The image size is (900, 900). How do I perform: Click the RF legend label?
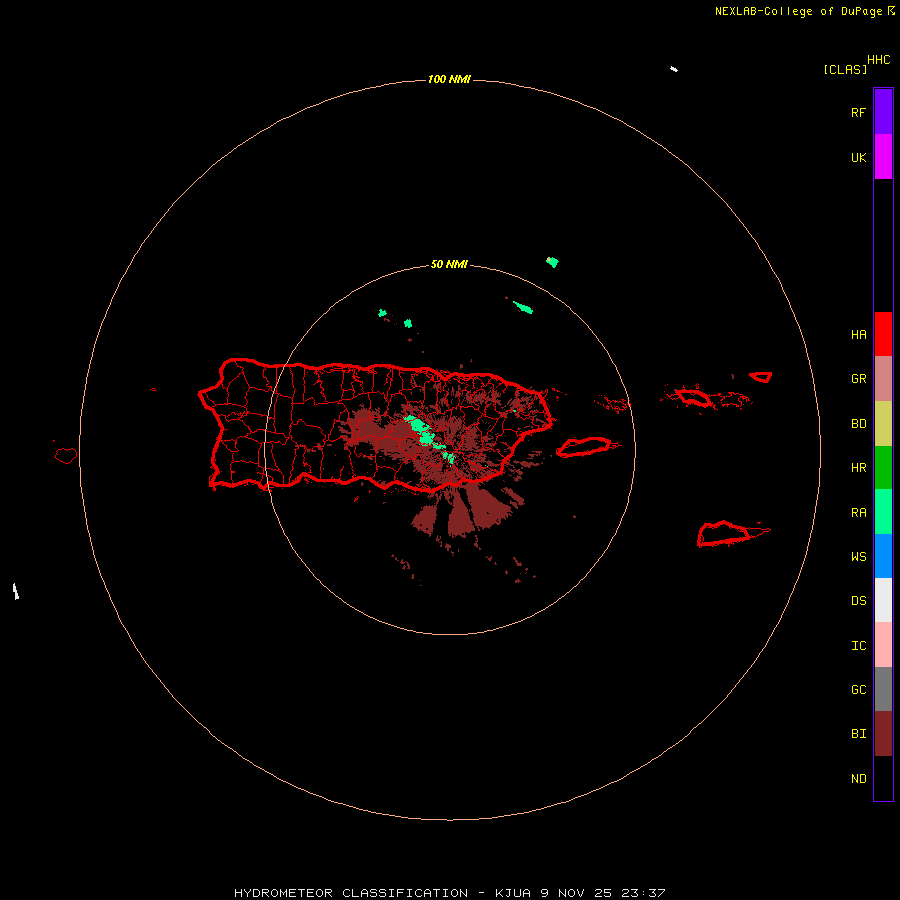point(858,112)
